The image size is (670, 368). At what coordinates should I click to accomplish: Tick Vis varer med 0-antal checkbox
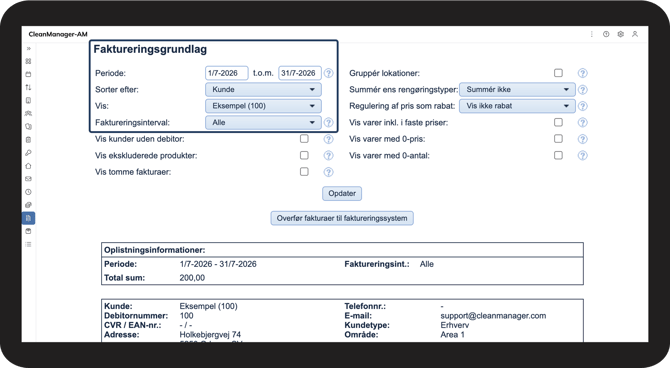[558, 155]
